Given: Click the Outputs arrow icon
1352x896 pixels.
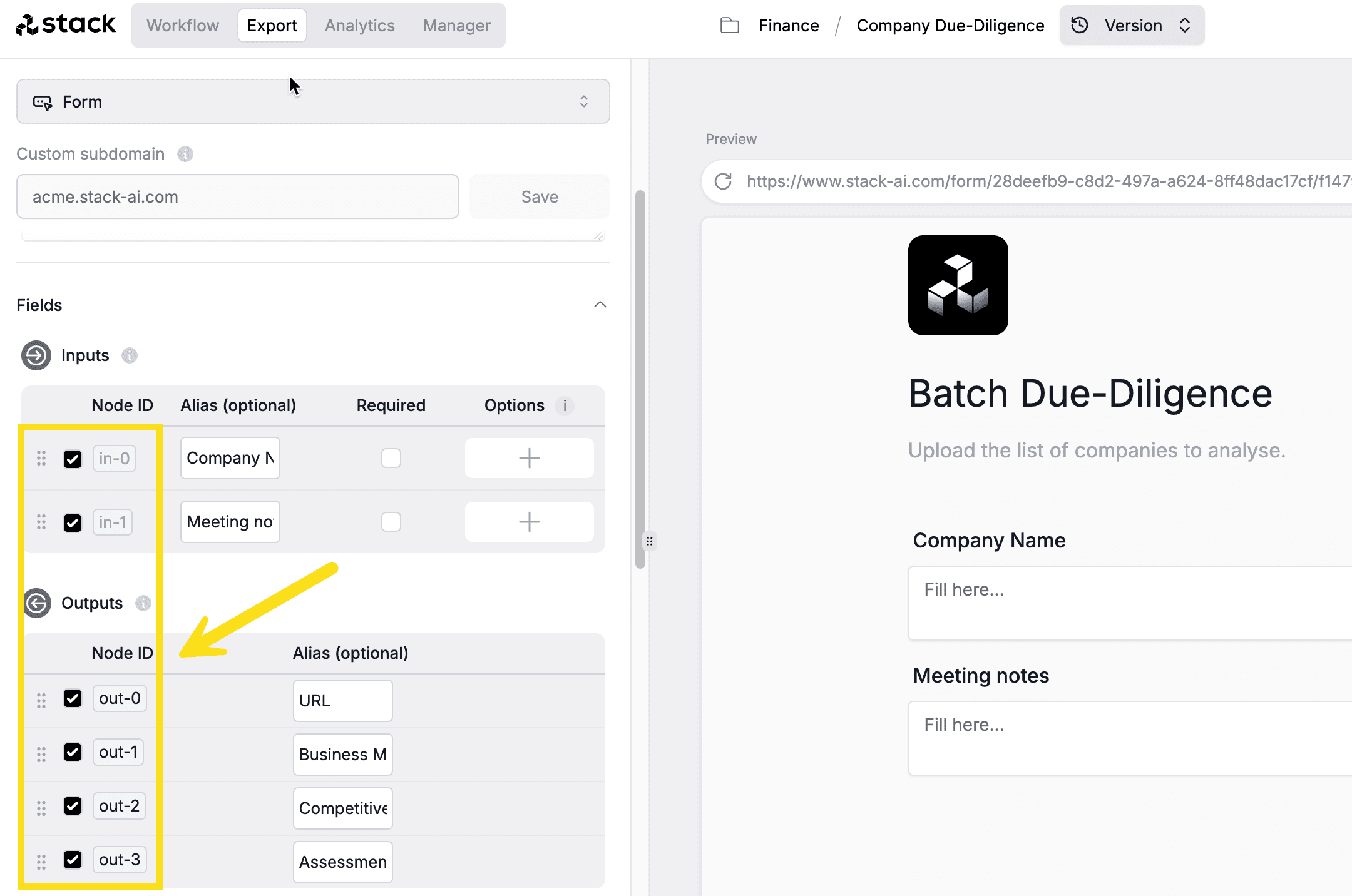Looking at the screenshot, I should [37, 603].
